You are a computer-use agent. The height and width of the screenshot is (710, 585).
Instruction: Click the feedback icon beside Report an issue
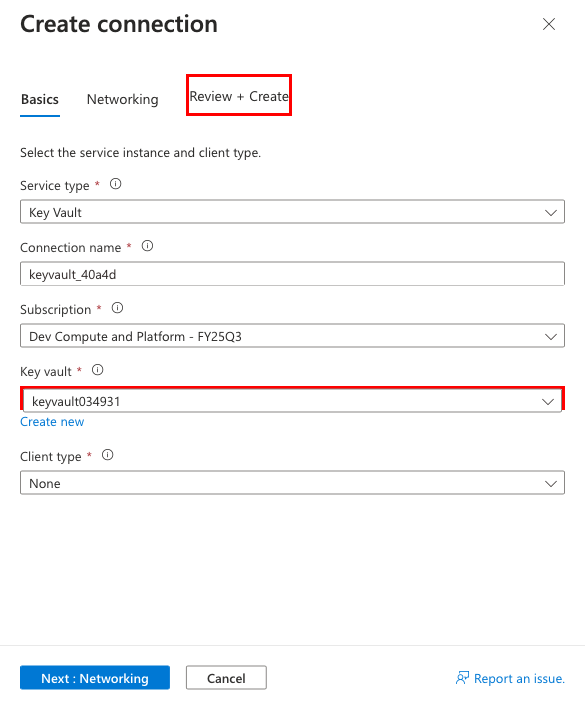pos(462,678)
